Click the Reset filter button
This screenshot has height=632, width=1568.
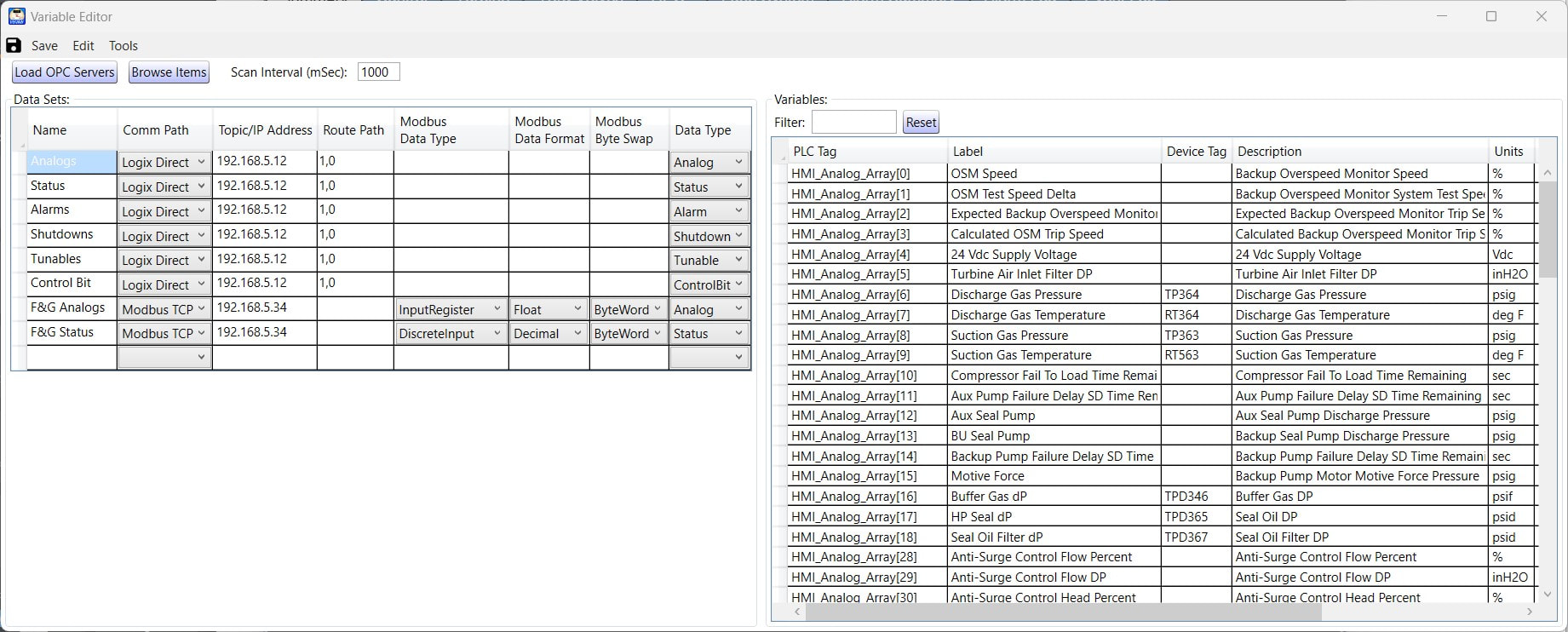tap(921, 123)
